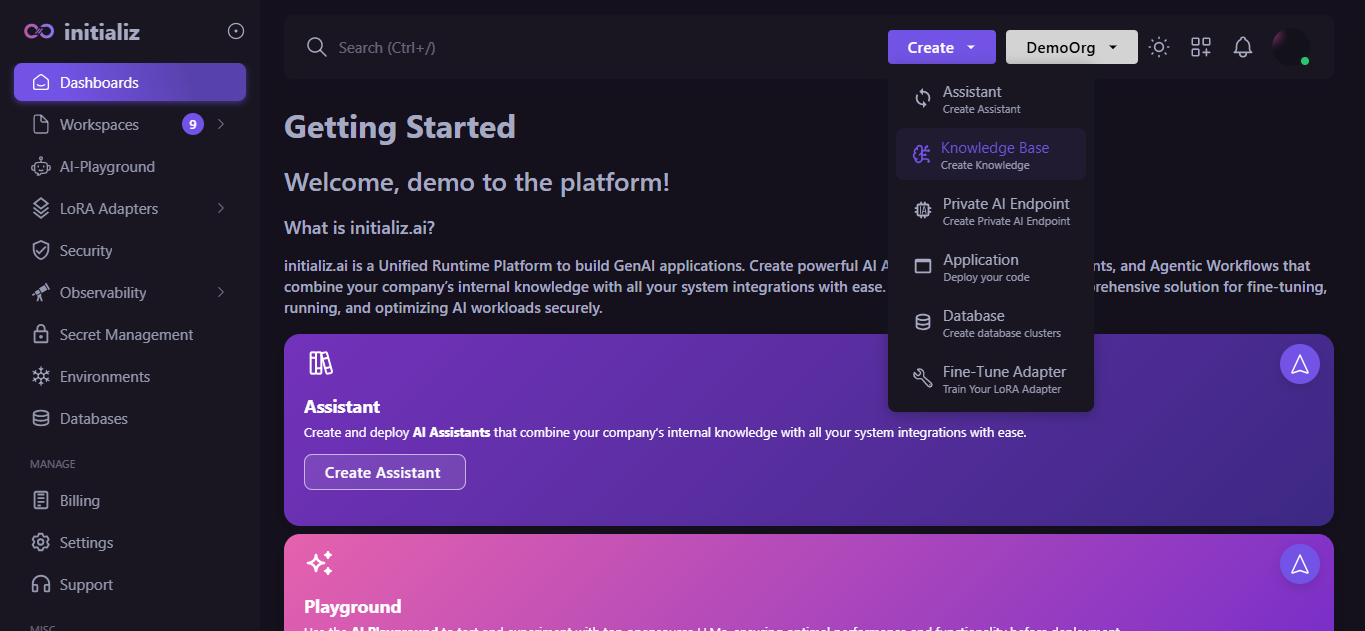The image size is (1365, 631).
Task: Click the Knowledge Base brain icon
Action: point(922,154)
